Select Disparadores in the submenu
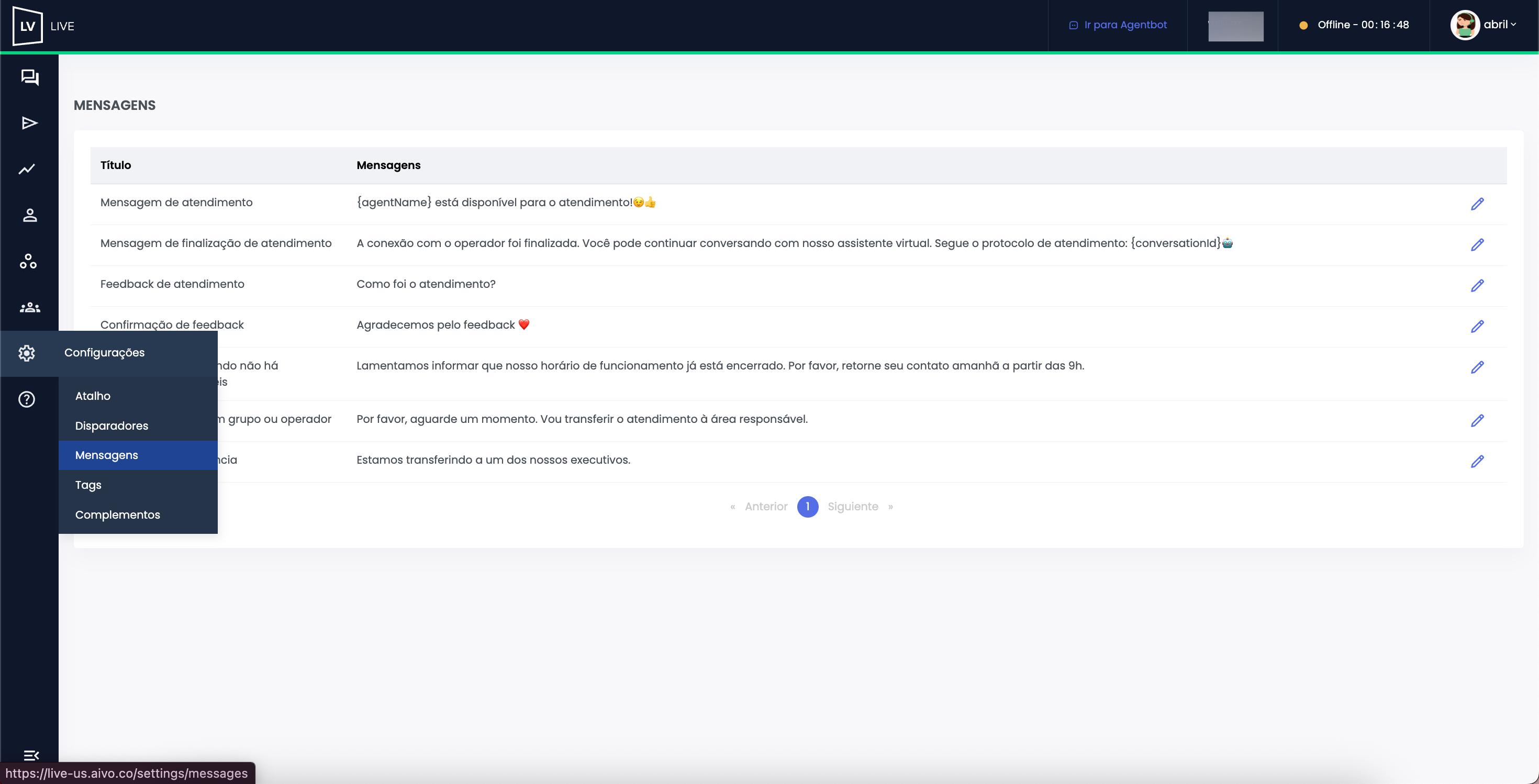This screenshot has width=1539, height=784. [x=111, y=425]
